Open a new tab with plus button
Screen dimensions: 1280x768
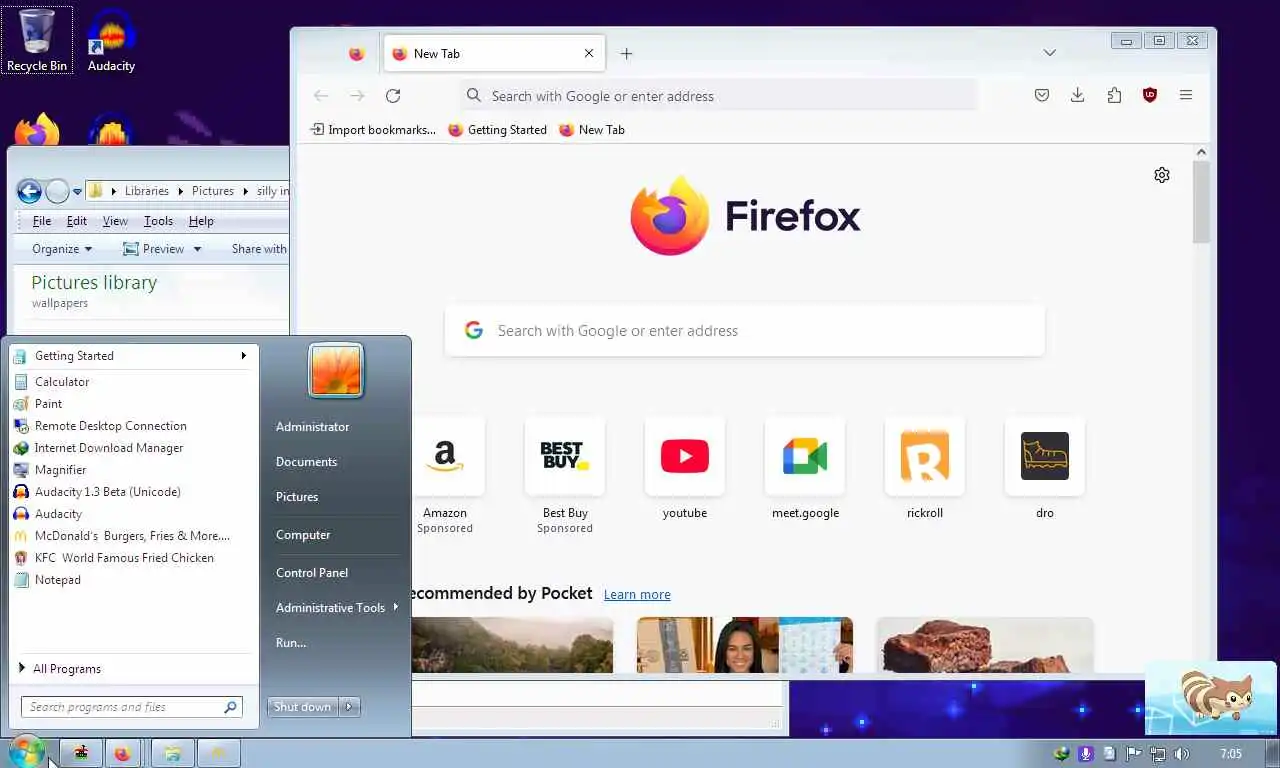point(626,54)
